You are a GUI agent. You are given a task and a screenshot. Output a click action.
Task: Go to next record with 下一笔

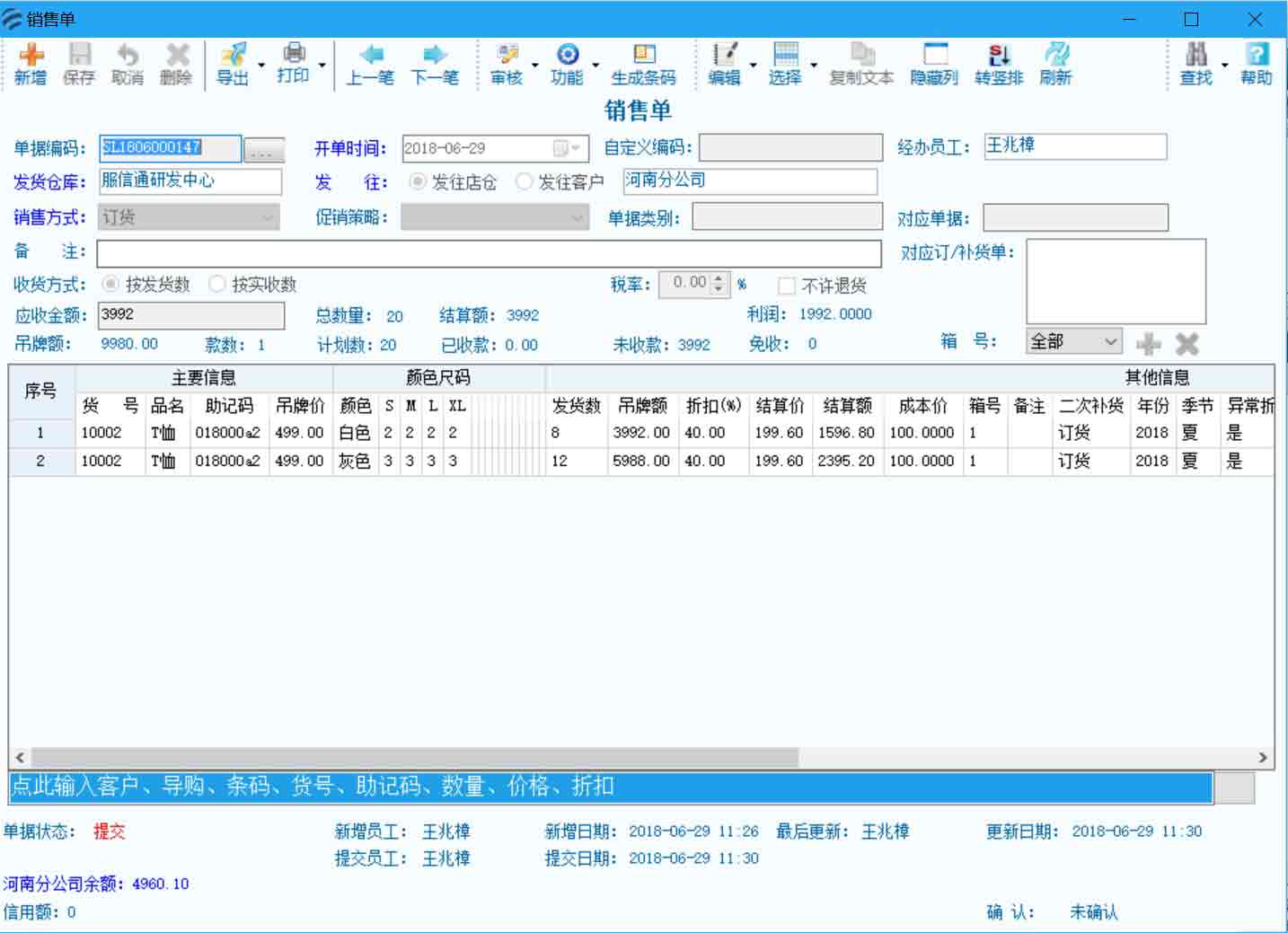[435, 64]
